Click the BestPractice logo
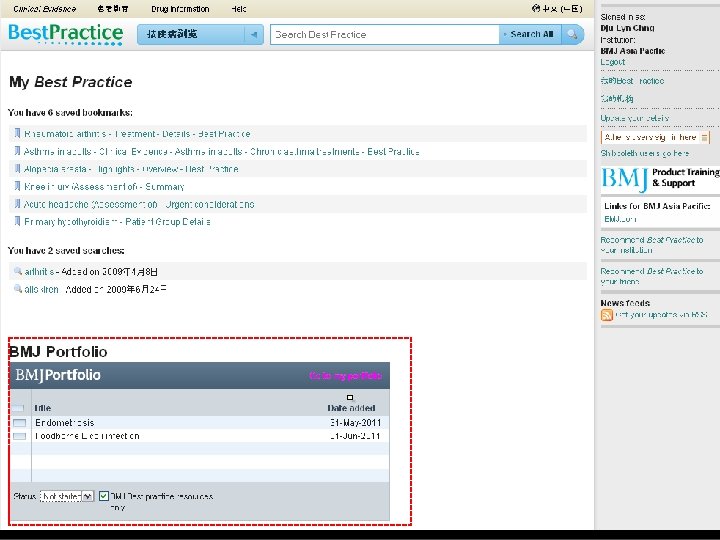Viewport: 720px width, 540px height. 66,34
